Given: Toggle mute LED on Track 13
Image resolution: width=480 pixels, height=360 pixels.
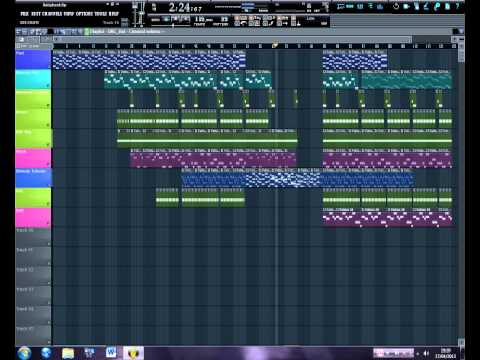Looking at the screenshot, I should [x=49, y=303].
